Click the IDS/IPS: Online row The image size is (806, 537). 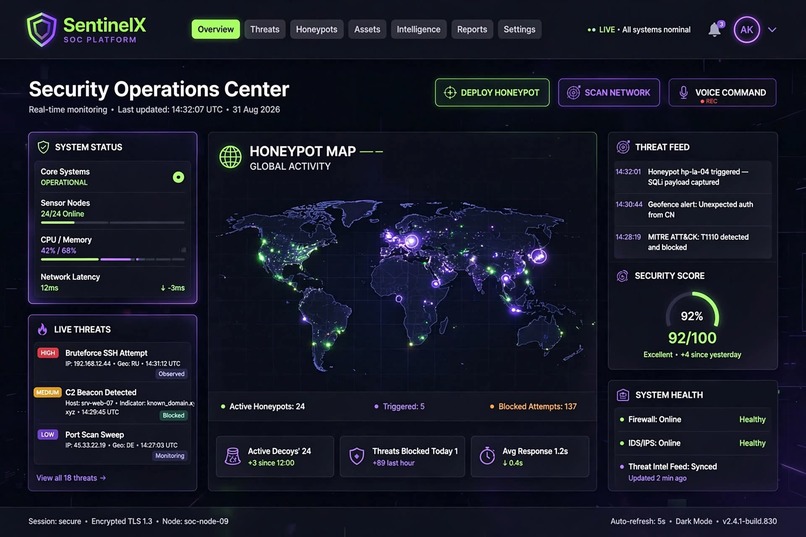coord(693,443)
